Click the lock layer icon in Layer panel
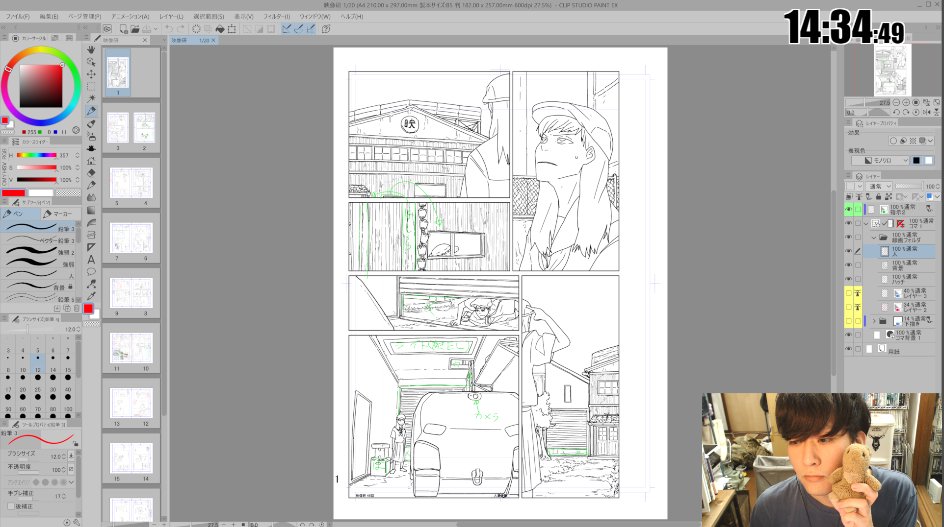This screenshot has width=944, height=527. [878, 196]
